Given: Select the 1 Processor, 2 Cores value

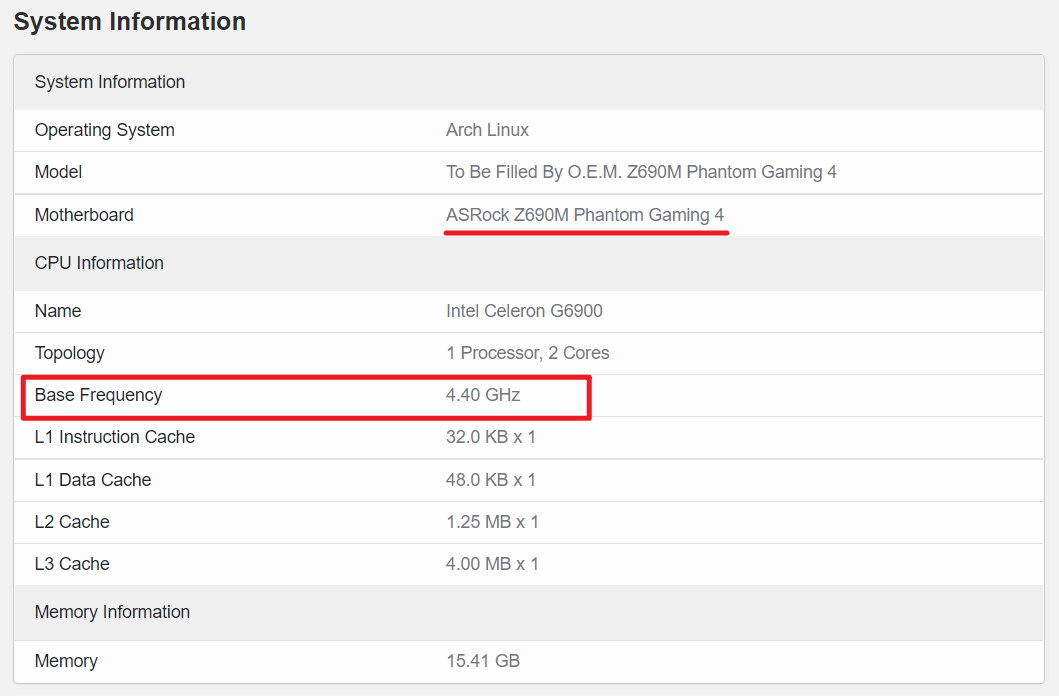Looking at the screenshot, I should (527, 353).
